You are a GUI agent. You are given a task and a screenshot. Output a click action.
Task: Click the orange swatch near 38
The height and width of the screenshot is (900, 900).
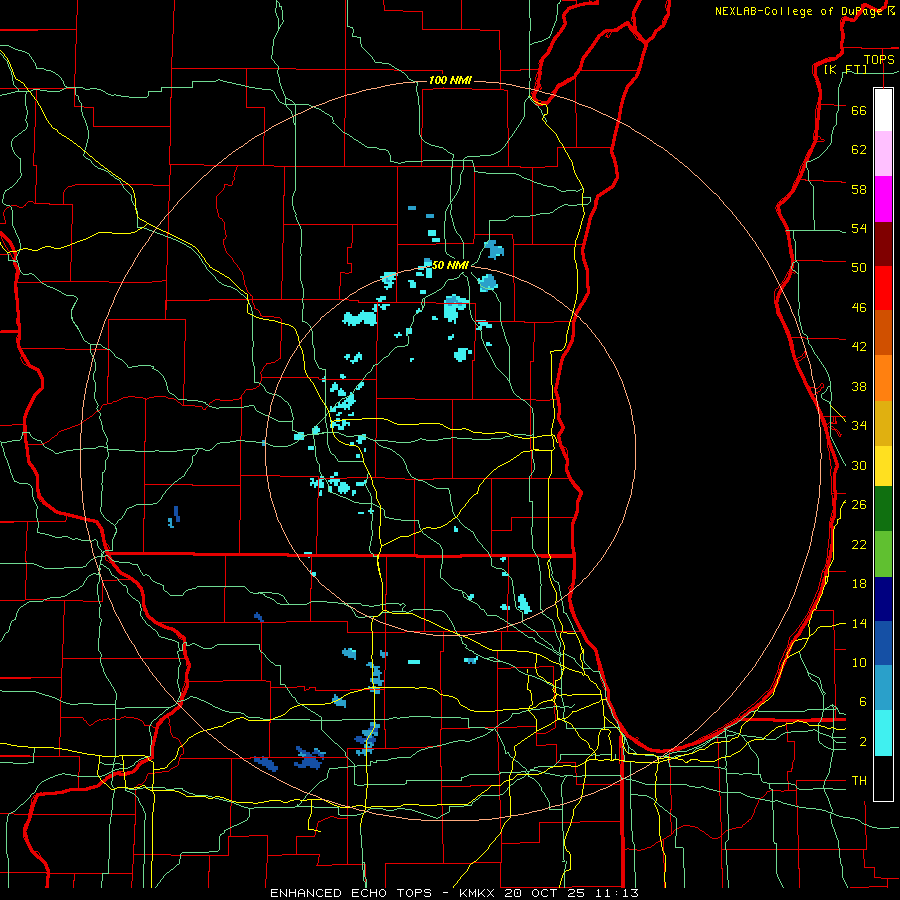[x=883, y=378]
